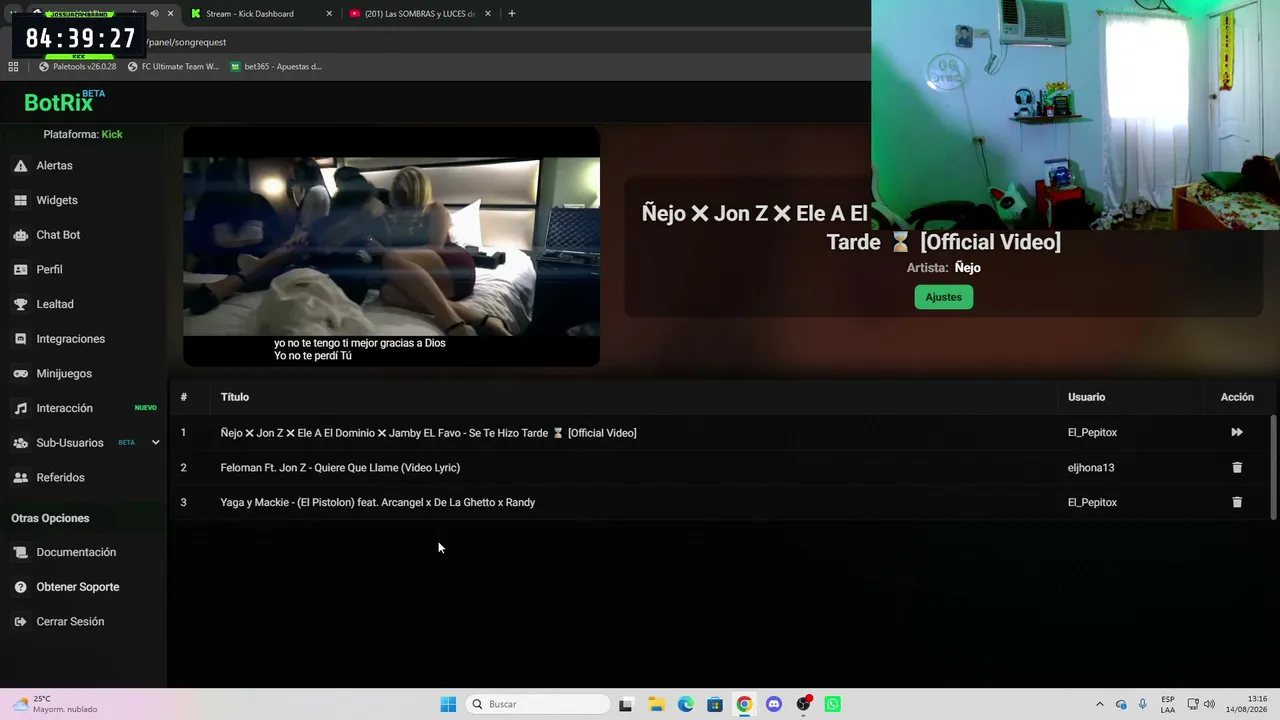Open the taskbar weather widget
1280x720 pixels.
click(x=55, y=704)
